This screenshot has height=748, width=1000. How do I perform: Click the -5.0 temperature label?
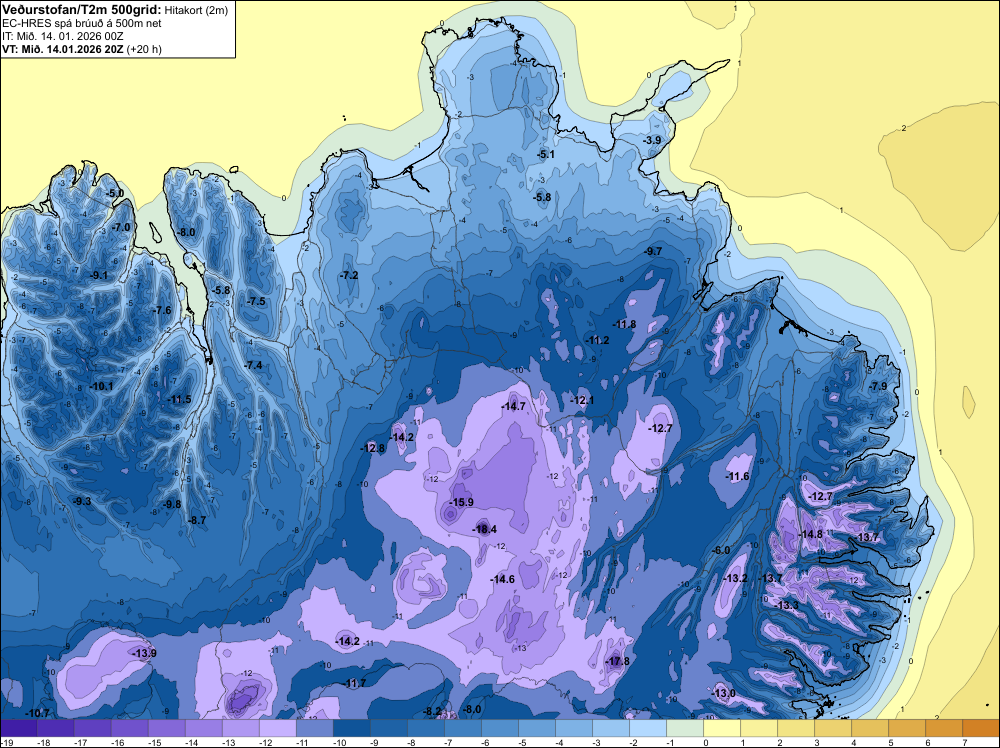[x=115, y=193]
